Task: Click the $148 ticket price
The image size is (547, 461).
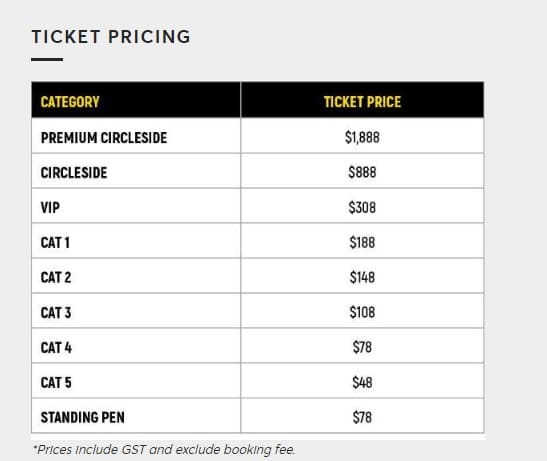Action: [362, 277]
